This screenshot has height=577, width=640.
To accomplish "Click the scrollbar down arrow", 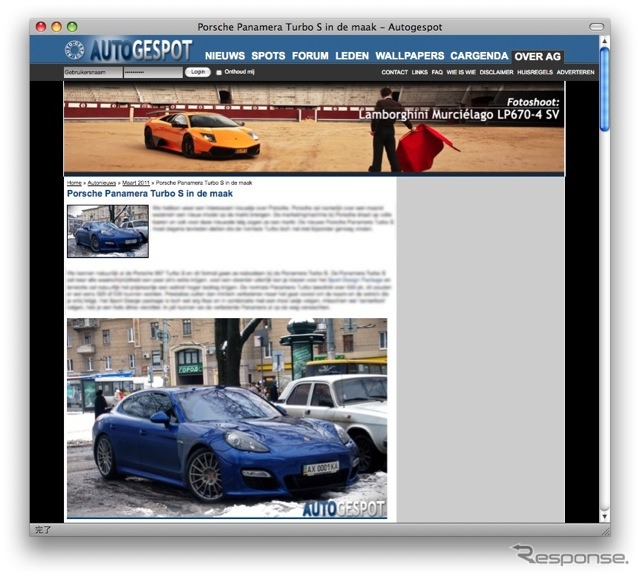I will click(x=604, y=516).
